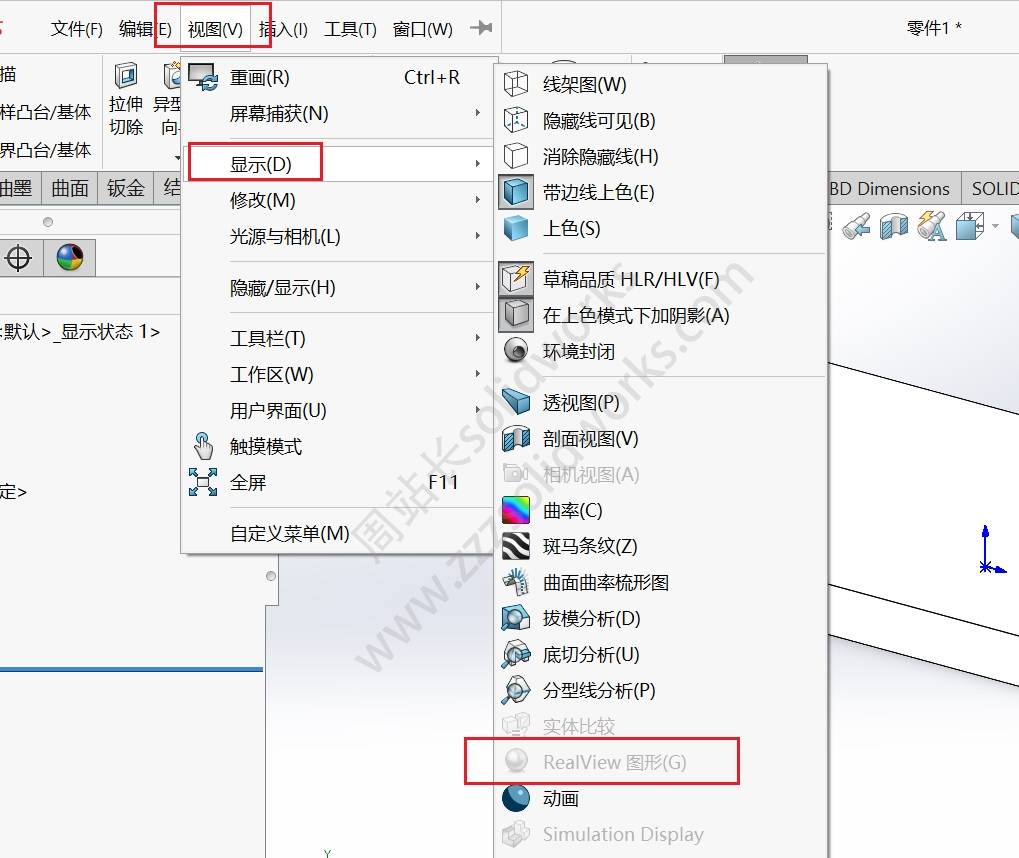The height and width of the screenshot is (858, 1019).
Task: Toggle Section View (剖面视图)
Action: [660, 439]
